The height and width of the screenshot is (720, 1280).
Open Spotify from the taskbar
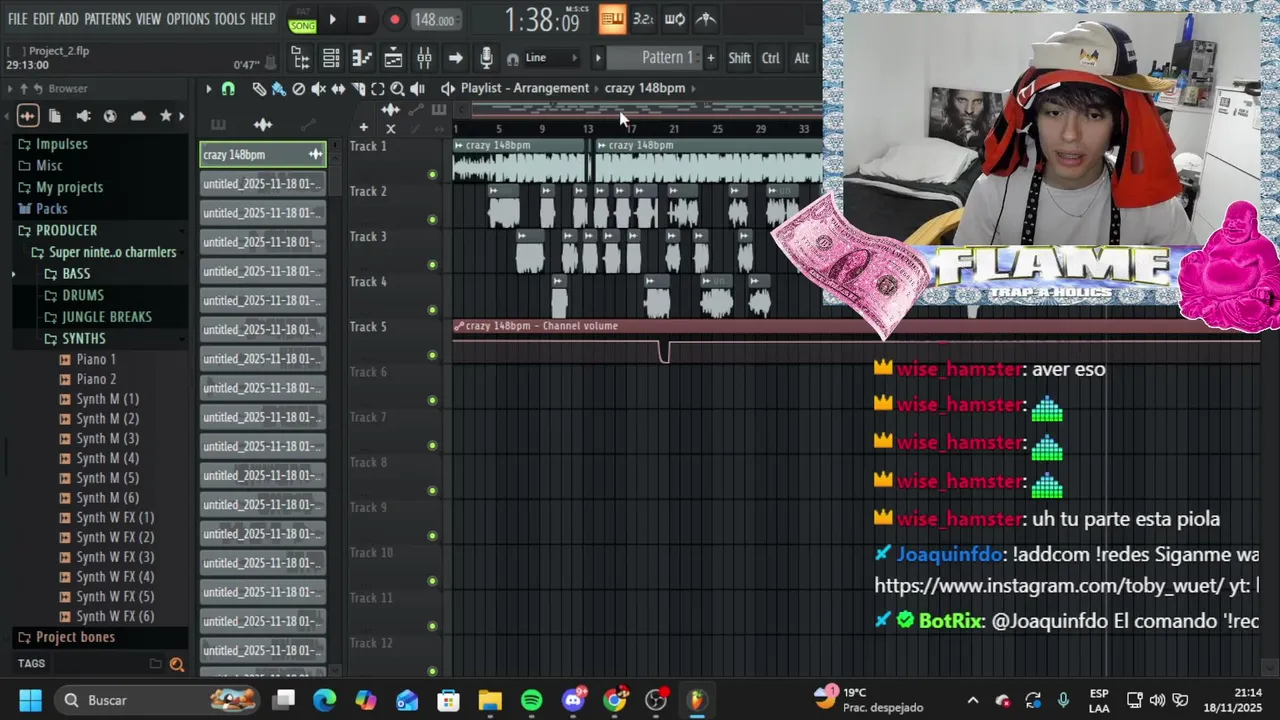click(531, 700)
